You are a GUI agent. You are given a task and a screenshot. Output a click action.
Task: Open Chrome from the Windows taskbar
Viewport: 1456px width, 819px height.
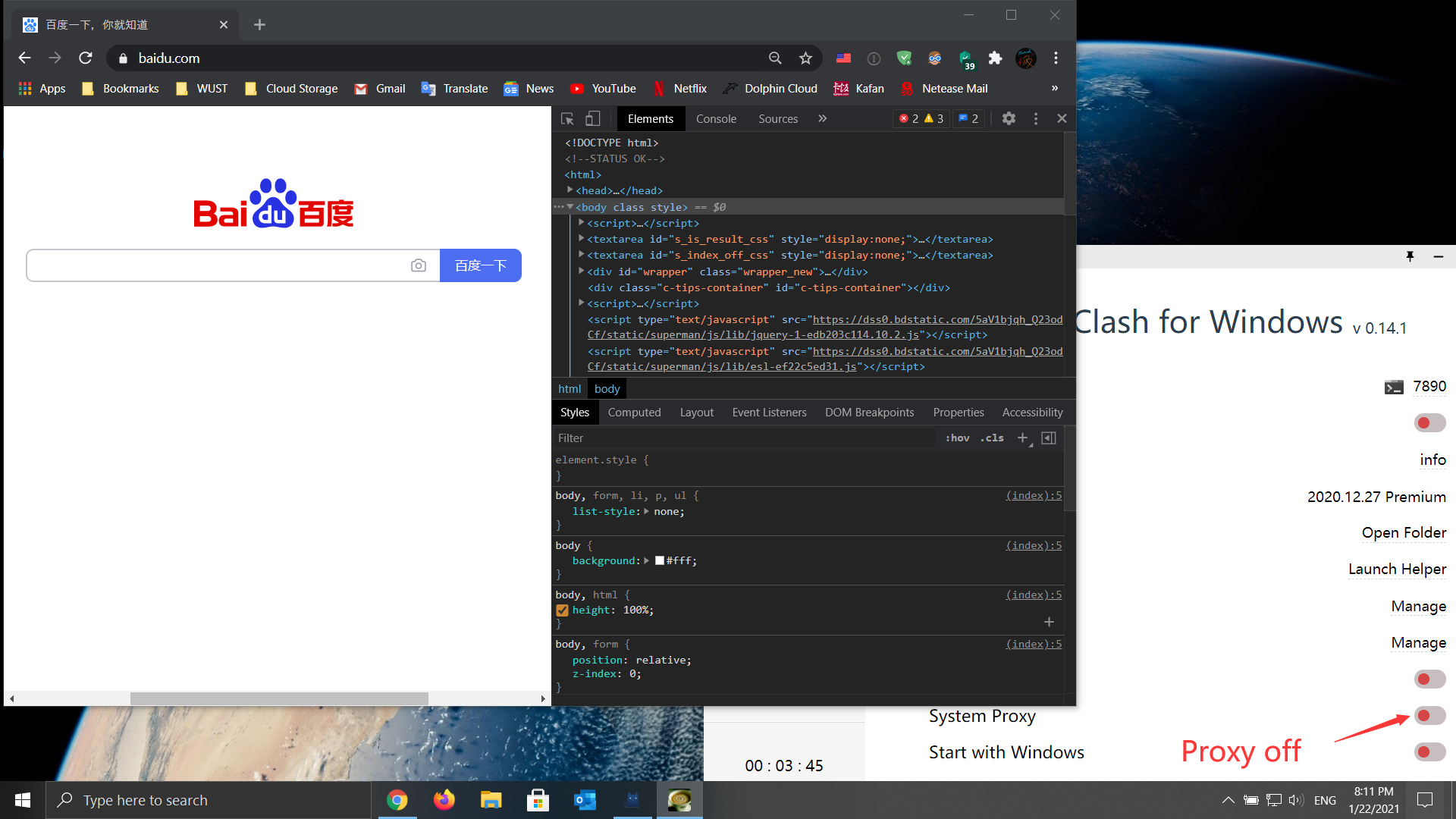(x=397, y=800)
